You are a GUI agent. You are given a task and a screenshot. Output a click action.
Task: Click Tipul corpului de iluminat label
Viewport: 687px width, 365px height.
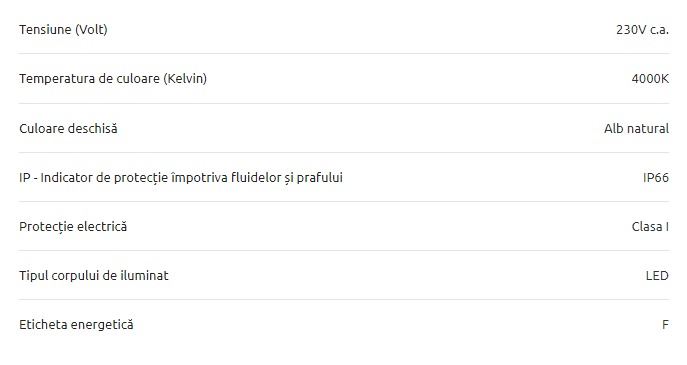click(94, 276)
